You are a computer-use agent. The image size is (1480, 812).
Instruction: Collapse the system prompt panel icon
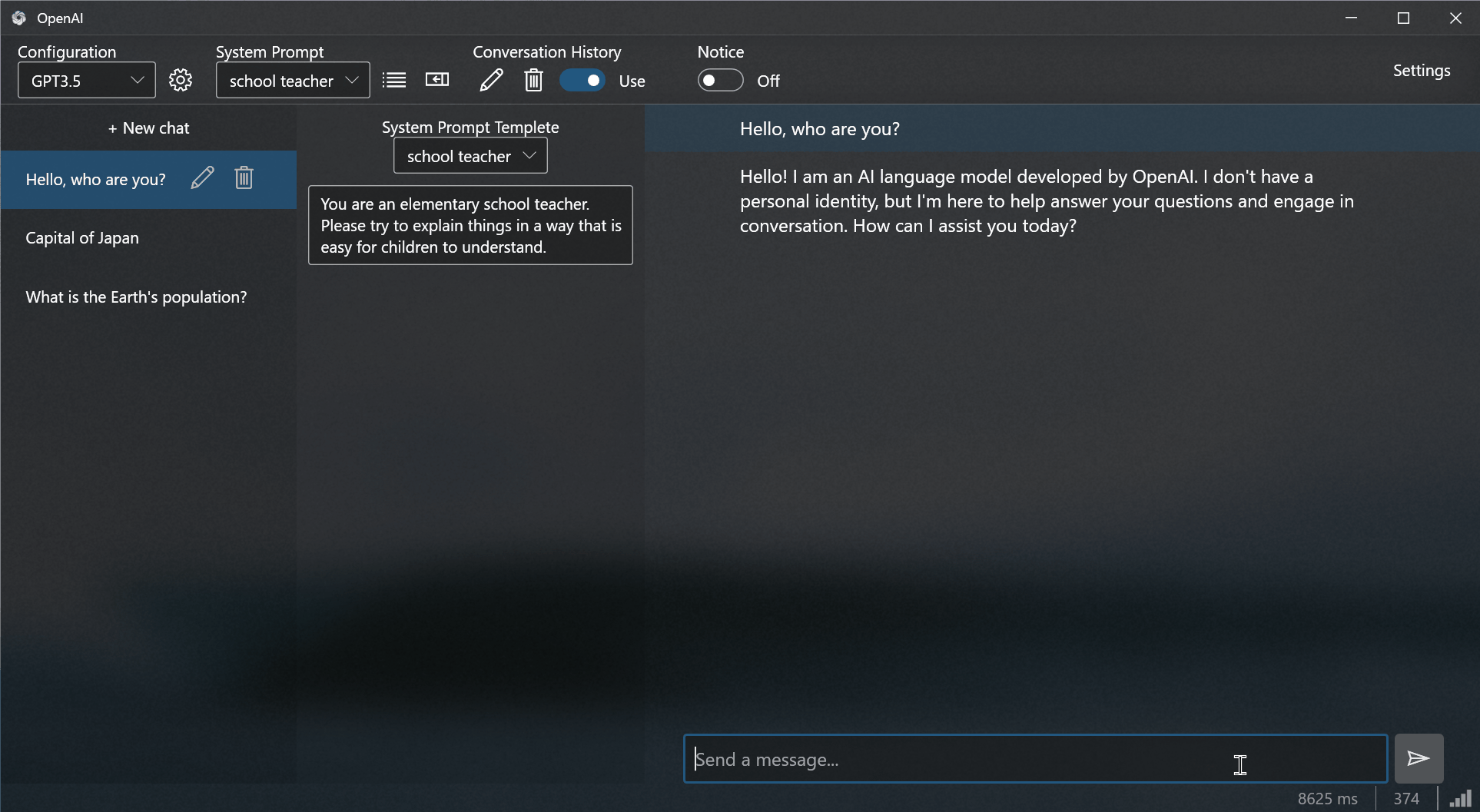coord(437,80)
